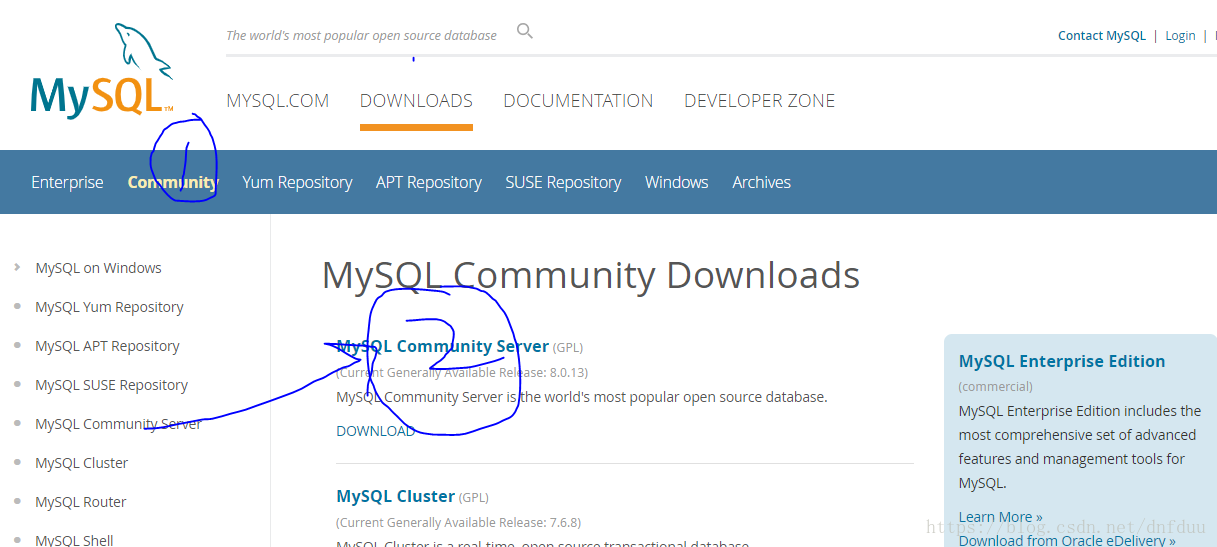The height and width of the screenshot is (547, 1217).
Task: Open MySQL Cluster in the sidebar
Action: 81,463
